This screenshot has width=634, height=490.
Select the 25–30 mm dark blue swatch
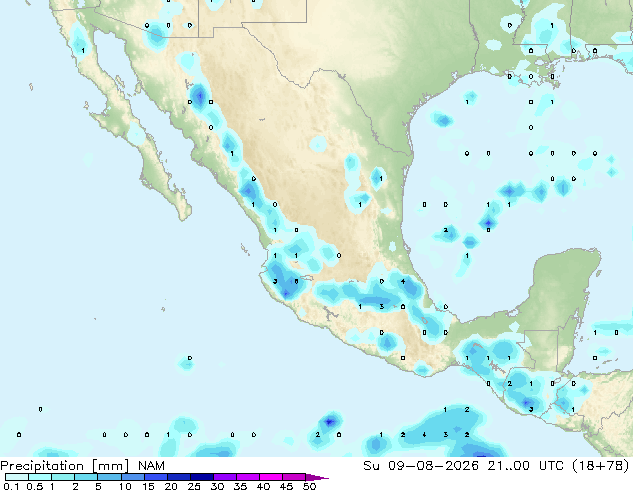coord(202,477)
